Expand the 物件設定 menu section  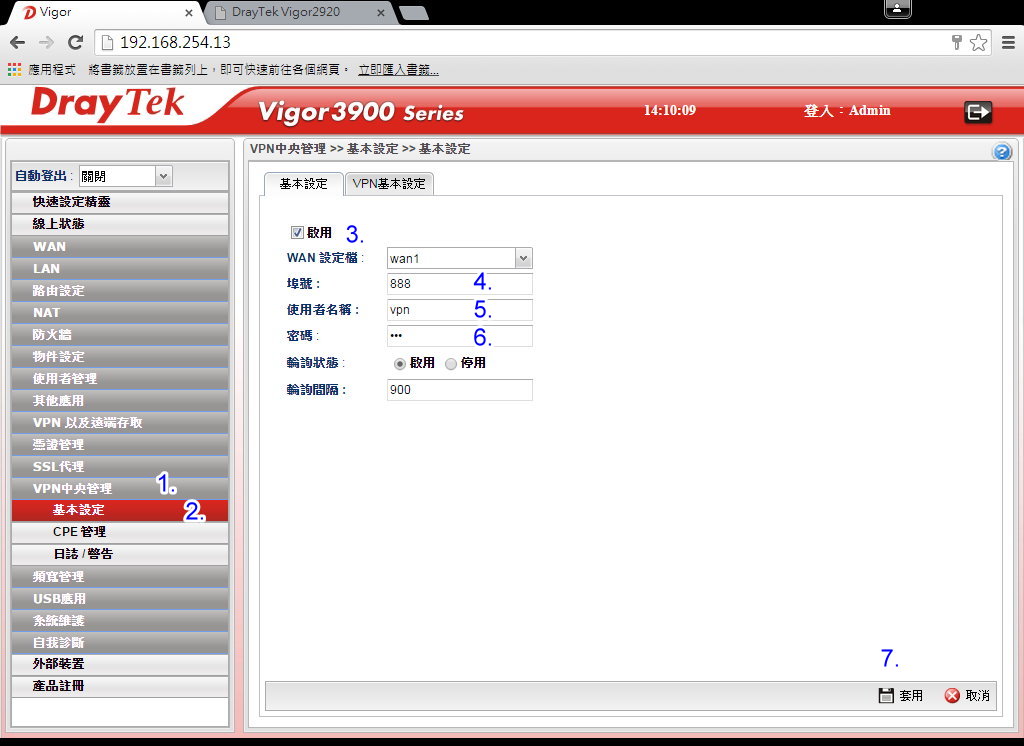(x=120, y=357)
